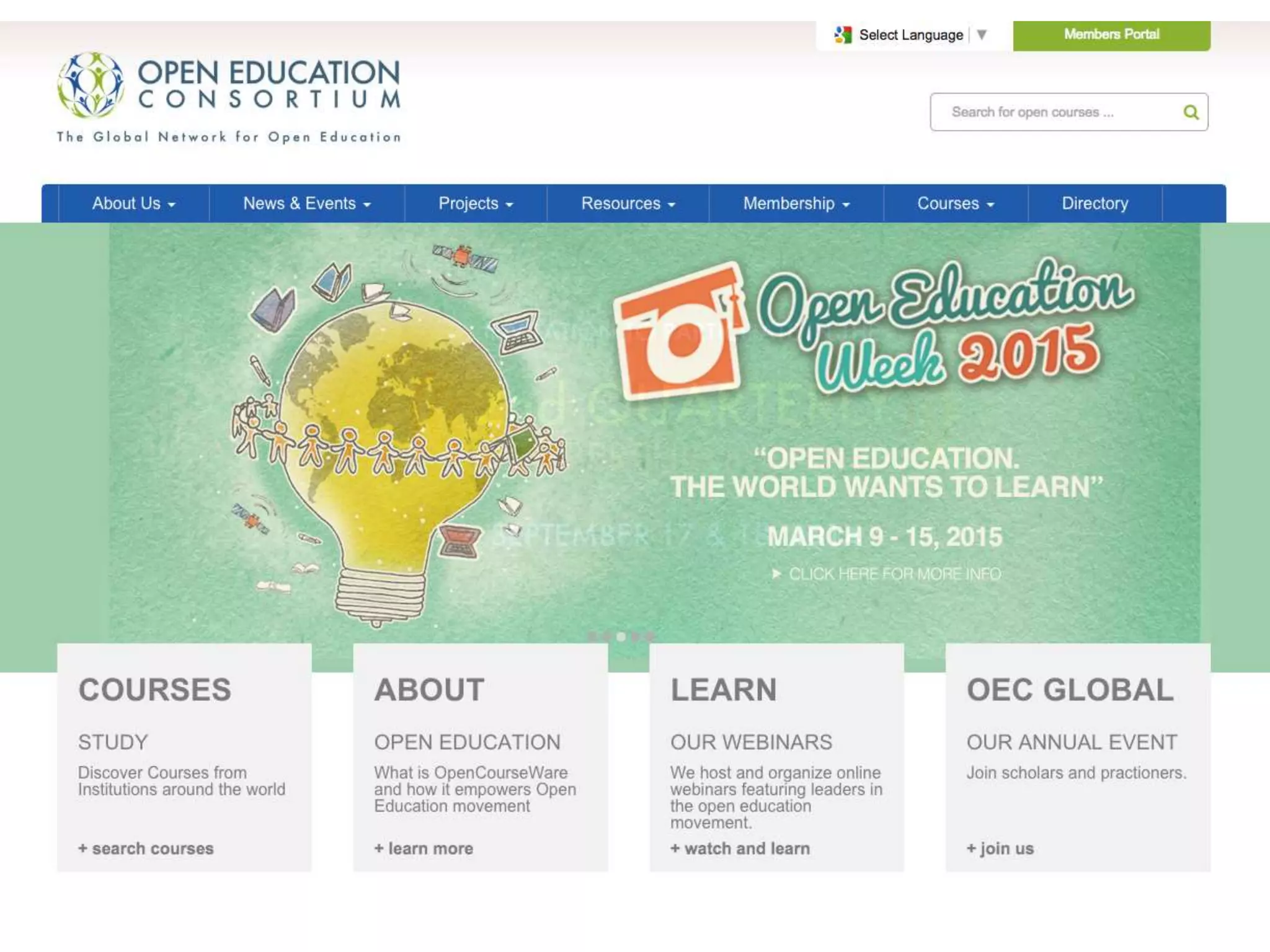The height and width of the screenshot is (952, 1270).
Task: Open the Projects navigation menu
Action: [476, 204]
